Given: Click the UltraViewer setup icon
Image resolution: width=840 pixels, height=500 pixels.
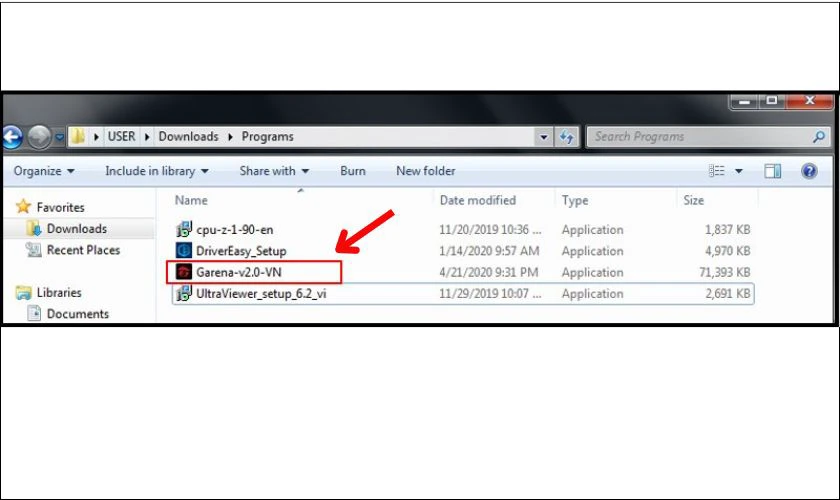Looking at the screenshot, I should click(x=184, y=293).
